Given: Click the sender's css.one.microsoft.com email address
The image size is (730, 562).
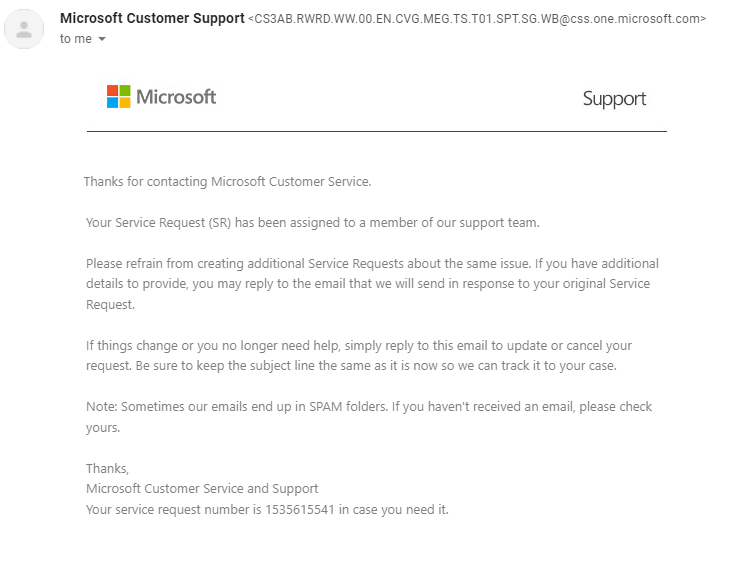Looking at the screenshot, I should pos(477,19).
